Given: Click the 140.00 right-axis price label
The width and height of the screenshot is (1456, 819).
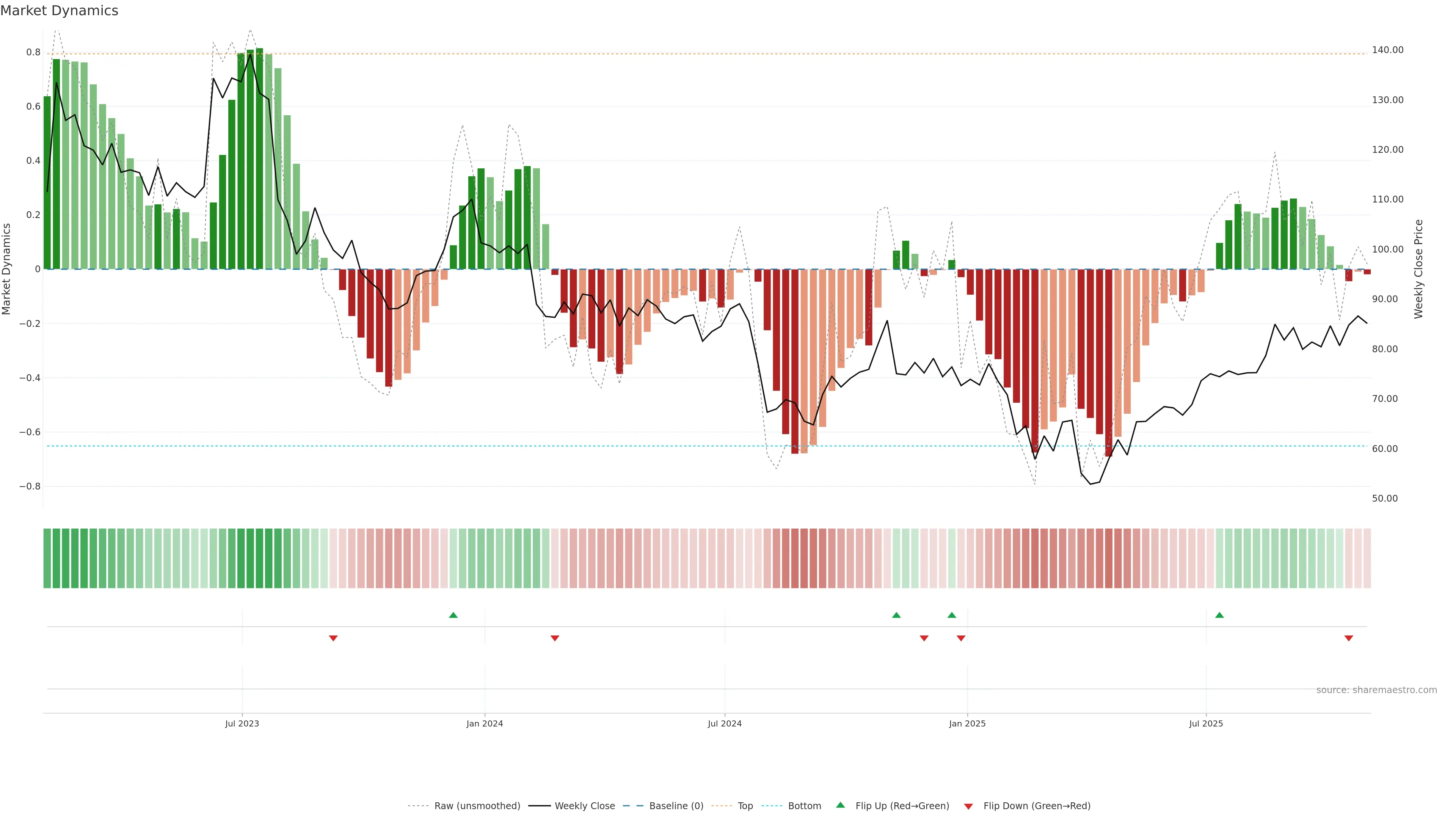Looking at the screenshot, I should tap(1387, 50).
